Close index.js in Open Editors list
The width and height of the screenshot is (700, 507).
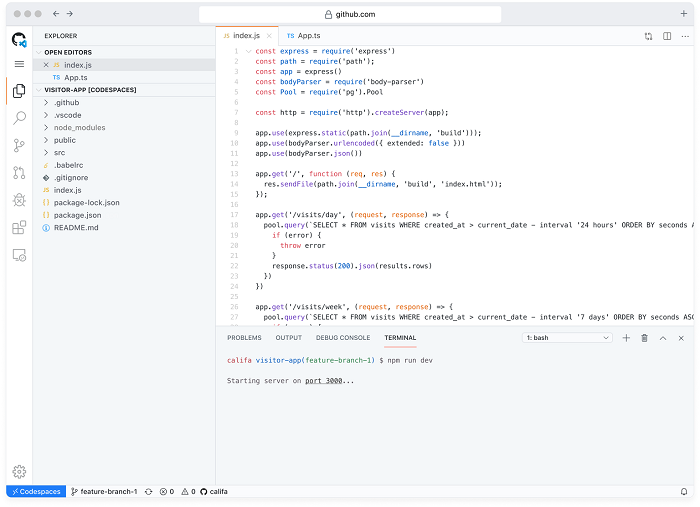[x=46, y=65]
